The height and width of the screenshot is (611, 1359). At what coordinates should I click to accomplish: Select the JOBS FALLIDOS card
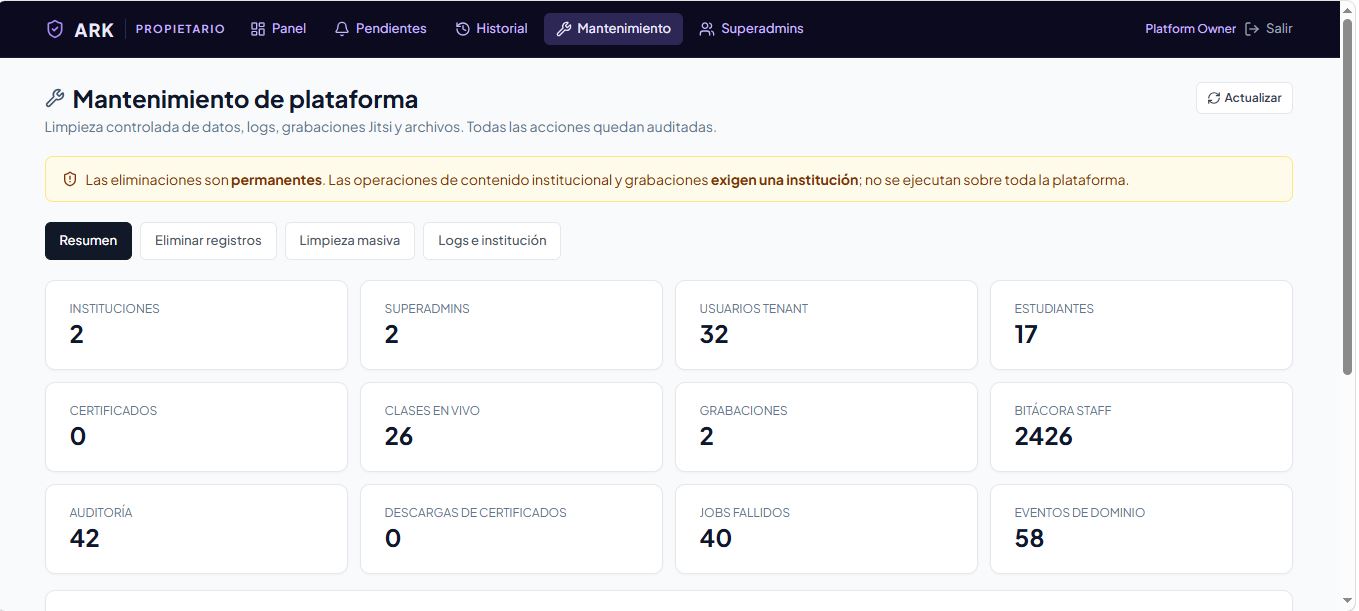pos(826,529)
